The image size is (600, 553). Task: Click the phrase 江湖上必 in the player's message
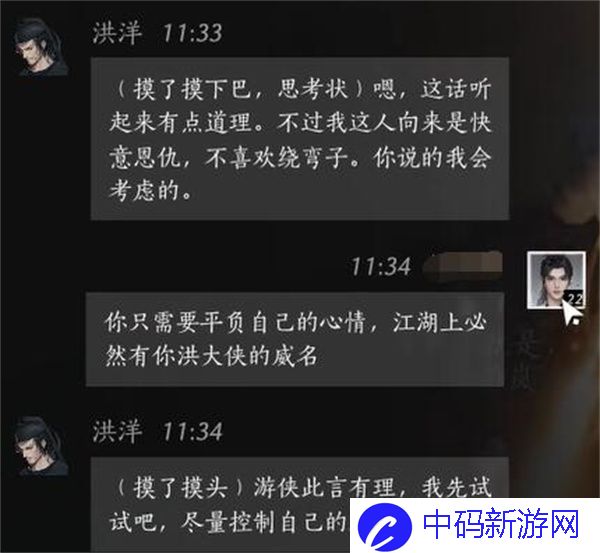click(440, 322)
